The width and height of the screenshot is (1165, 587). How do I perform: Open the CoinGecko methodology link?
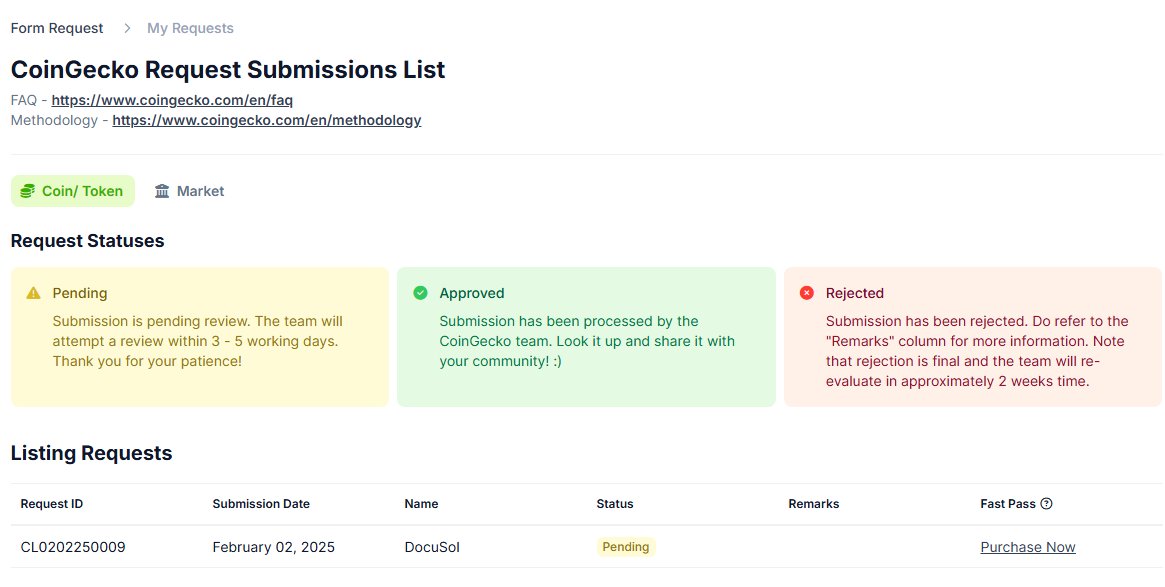267,120
